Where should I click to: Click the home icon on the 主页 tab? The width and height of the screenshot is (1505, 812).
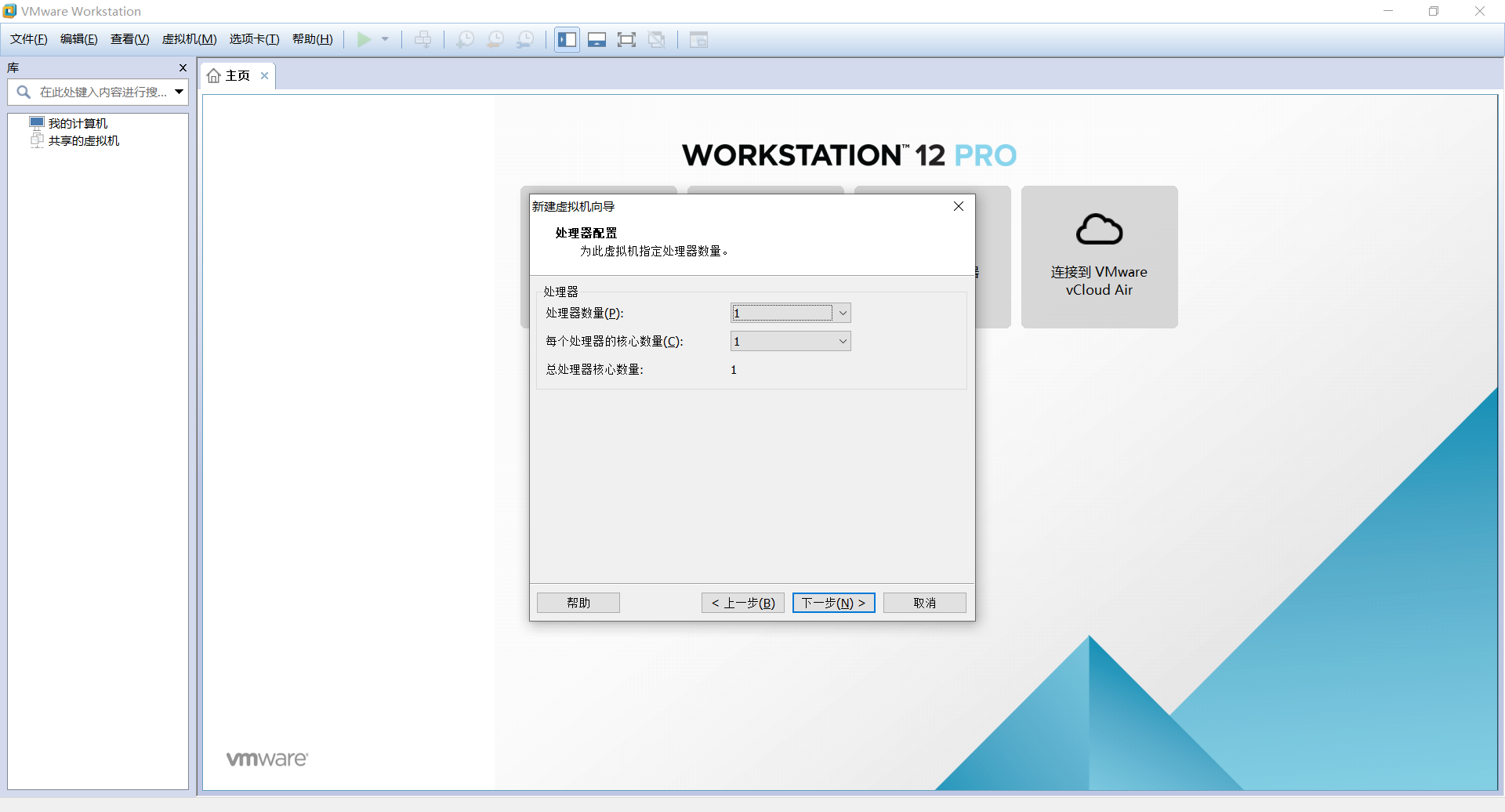pos(213,76)
